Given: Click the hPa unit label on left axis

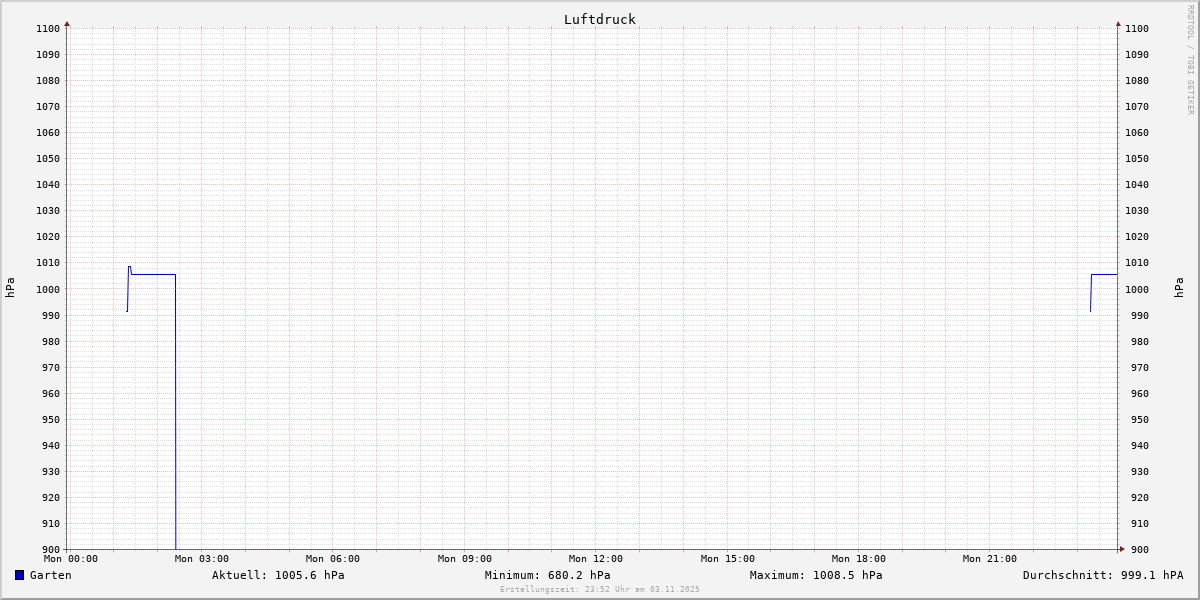Looking at the screenshot, I should coord(10,288).
